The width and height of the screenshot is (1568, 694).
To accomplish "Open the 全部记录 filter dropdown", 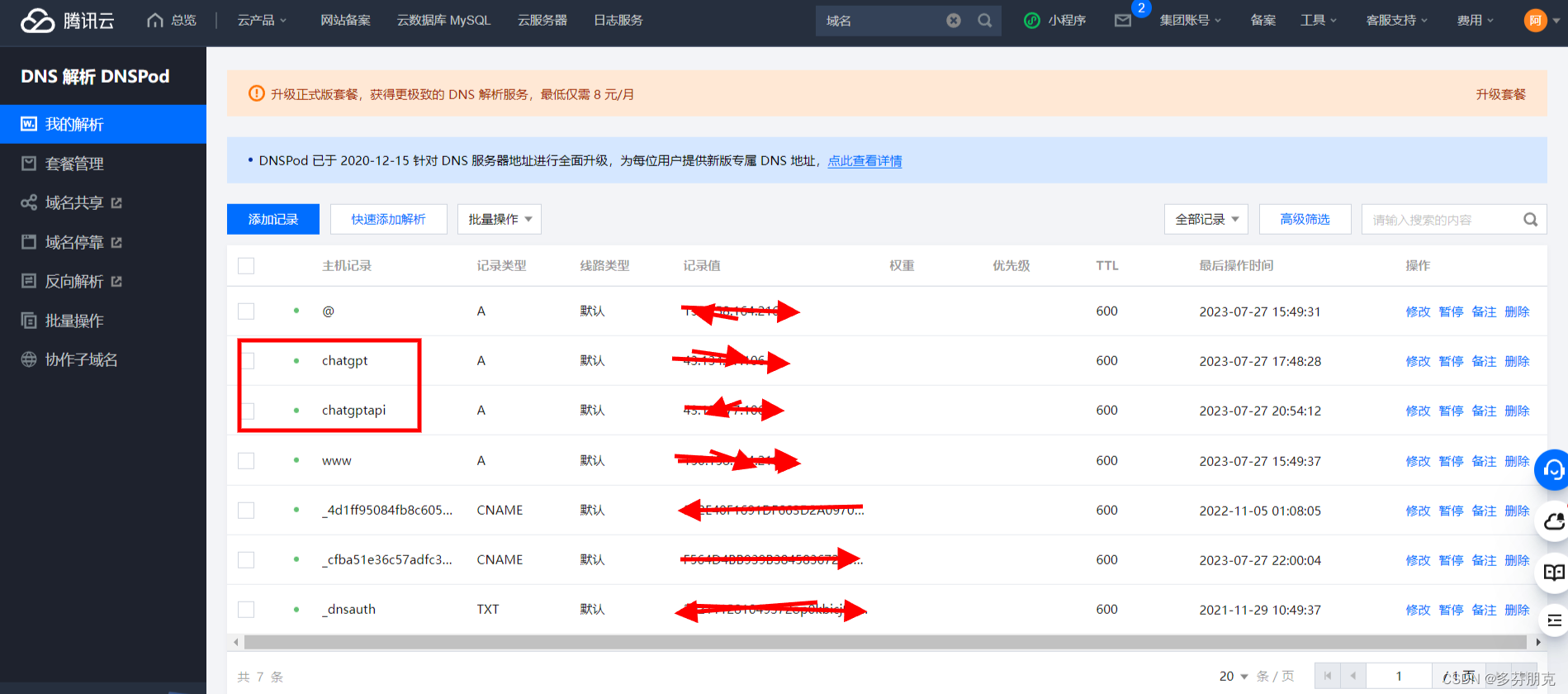I will [x=1206, y=219].
